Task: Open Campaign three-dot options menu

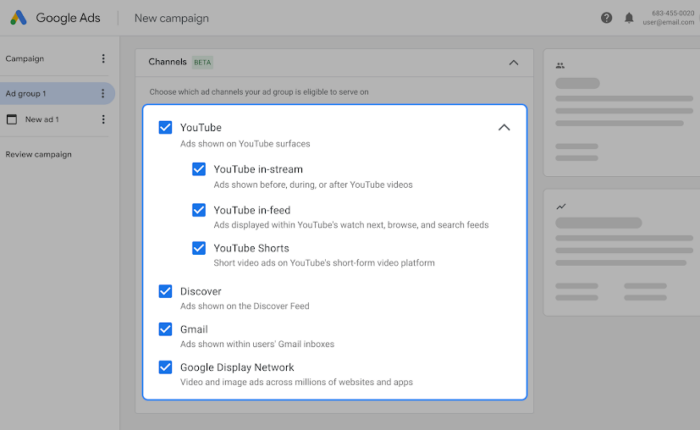Action: (x=103, y=59)
